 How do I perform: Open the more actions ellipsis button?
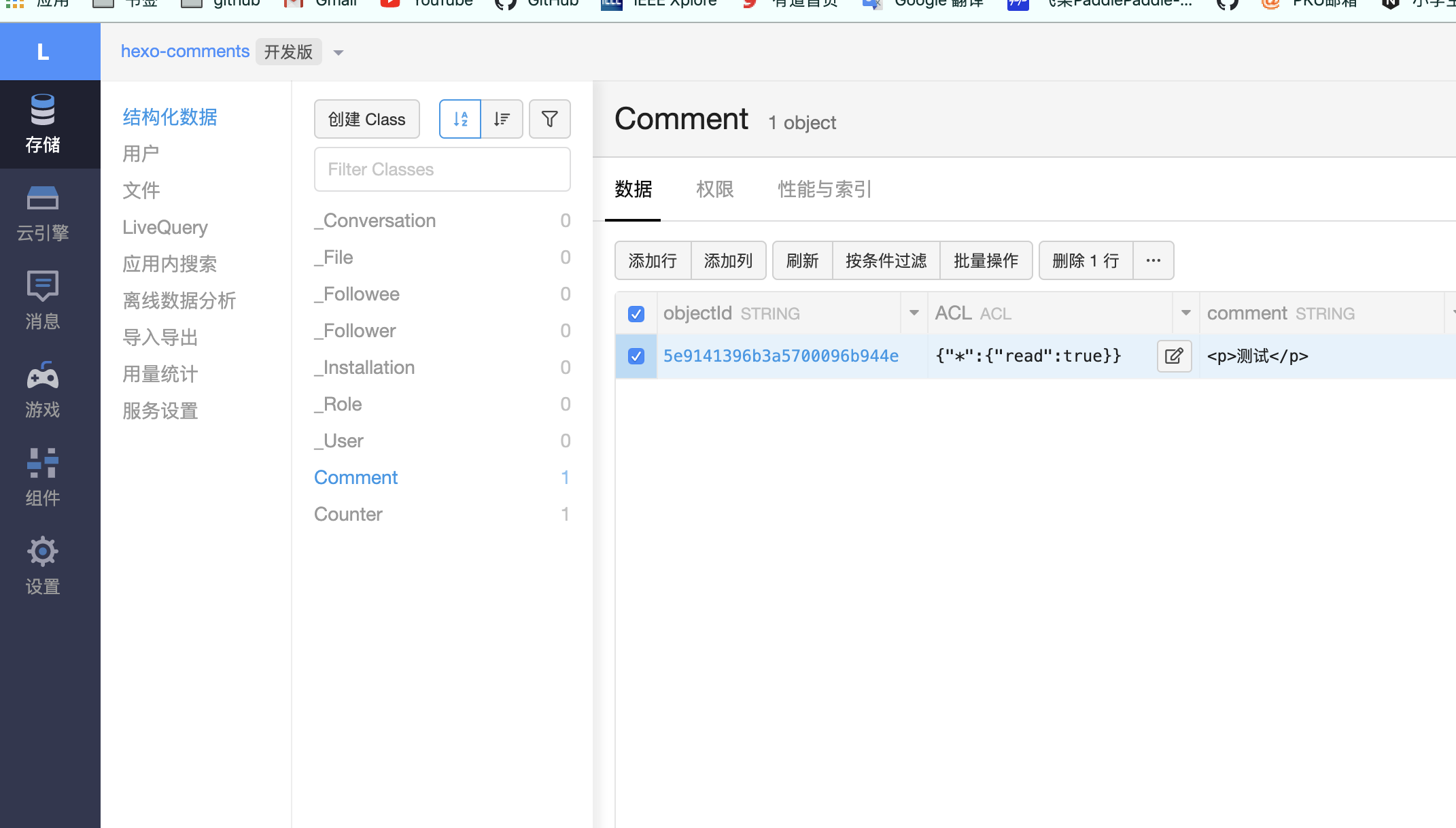point(1154,260)
